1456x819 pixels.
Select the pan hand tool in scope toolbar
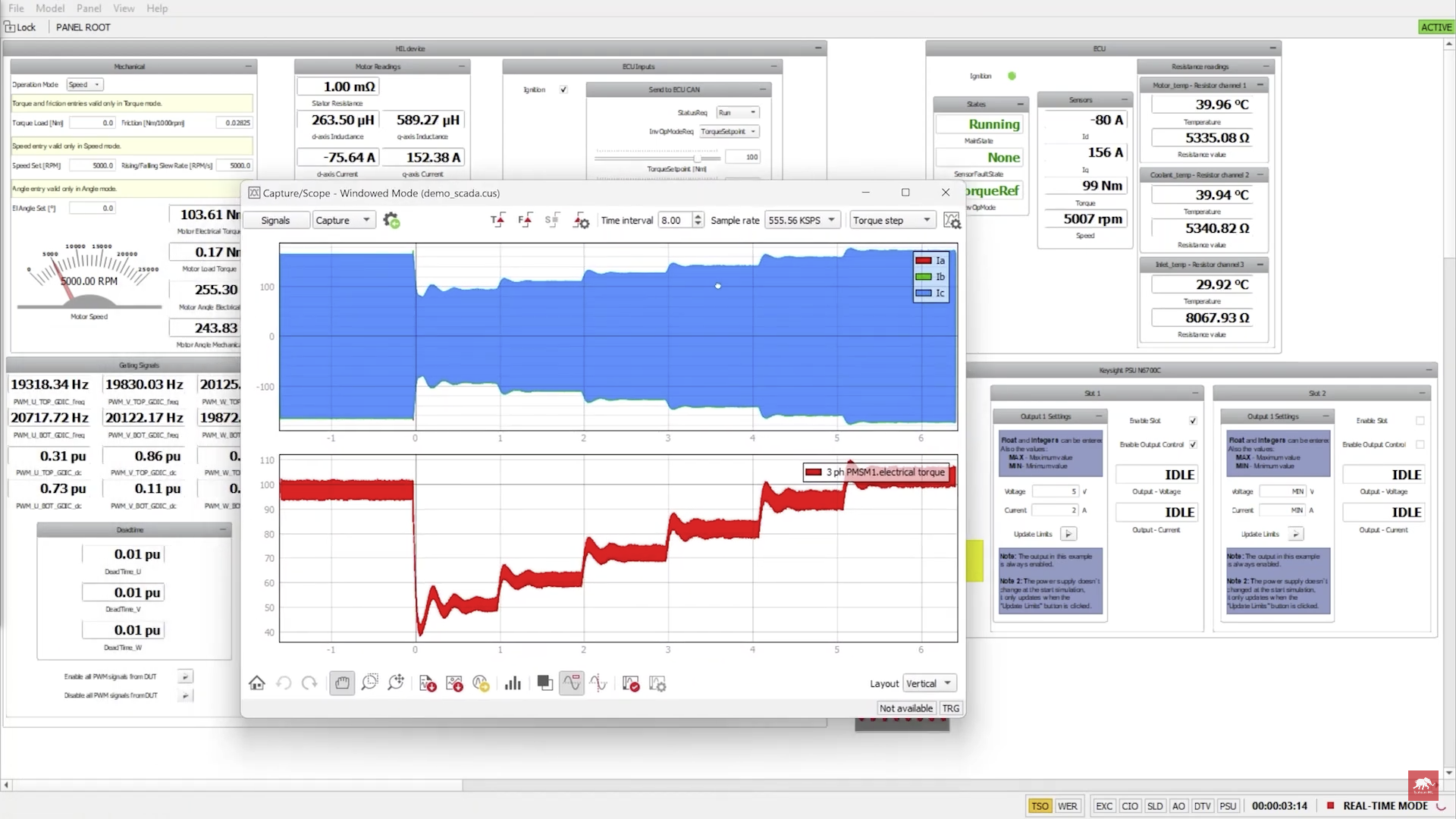342,682
